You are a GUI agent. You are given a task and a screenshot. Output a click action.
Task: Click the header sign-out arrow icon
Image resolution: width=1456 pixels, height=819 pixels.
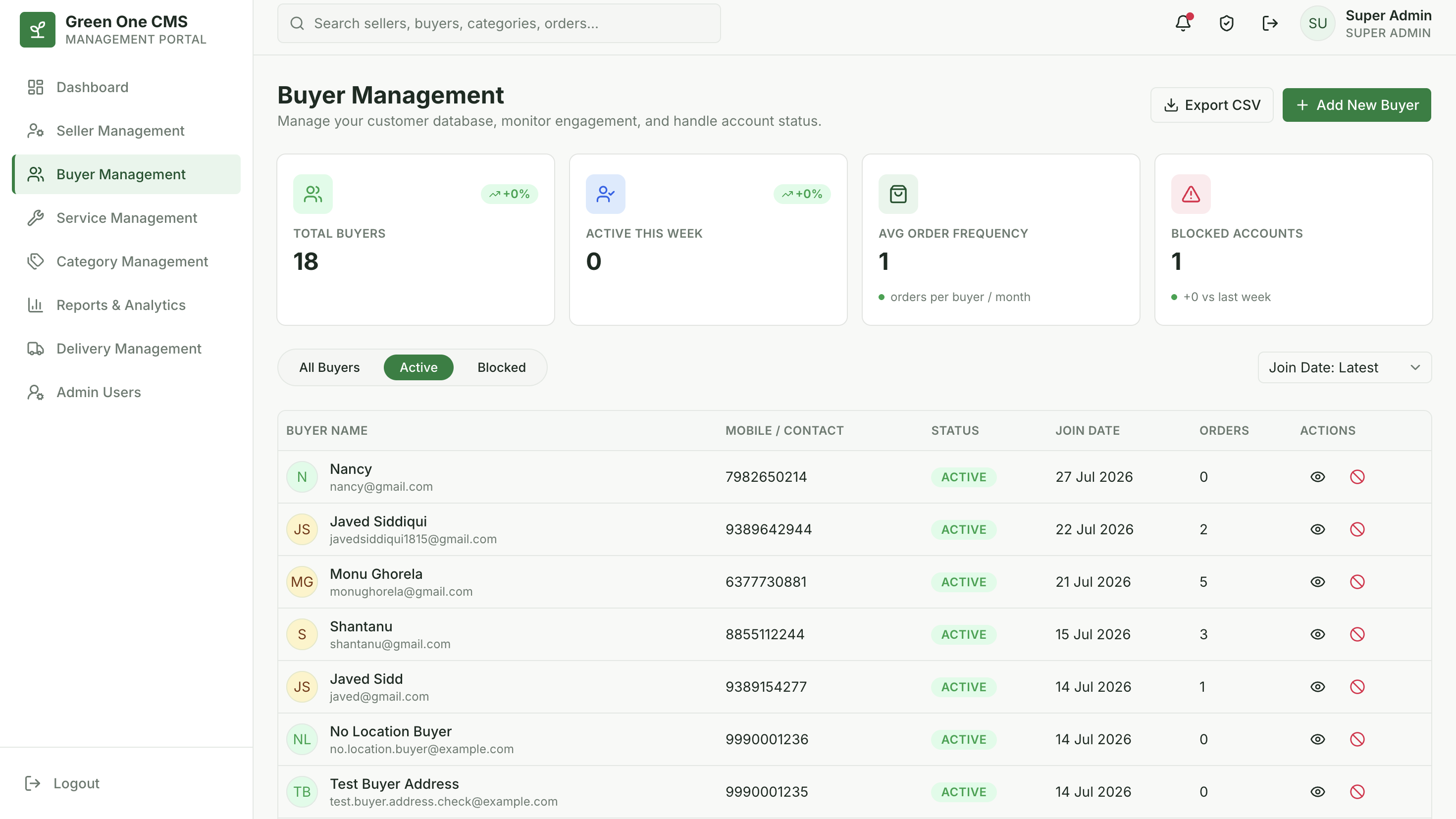tap(1270, 23)
